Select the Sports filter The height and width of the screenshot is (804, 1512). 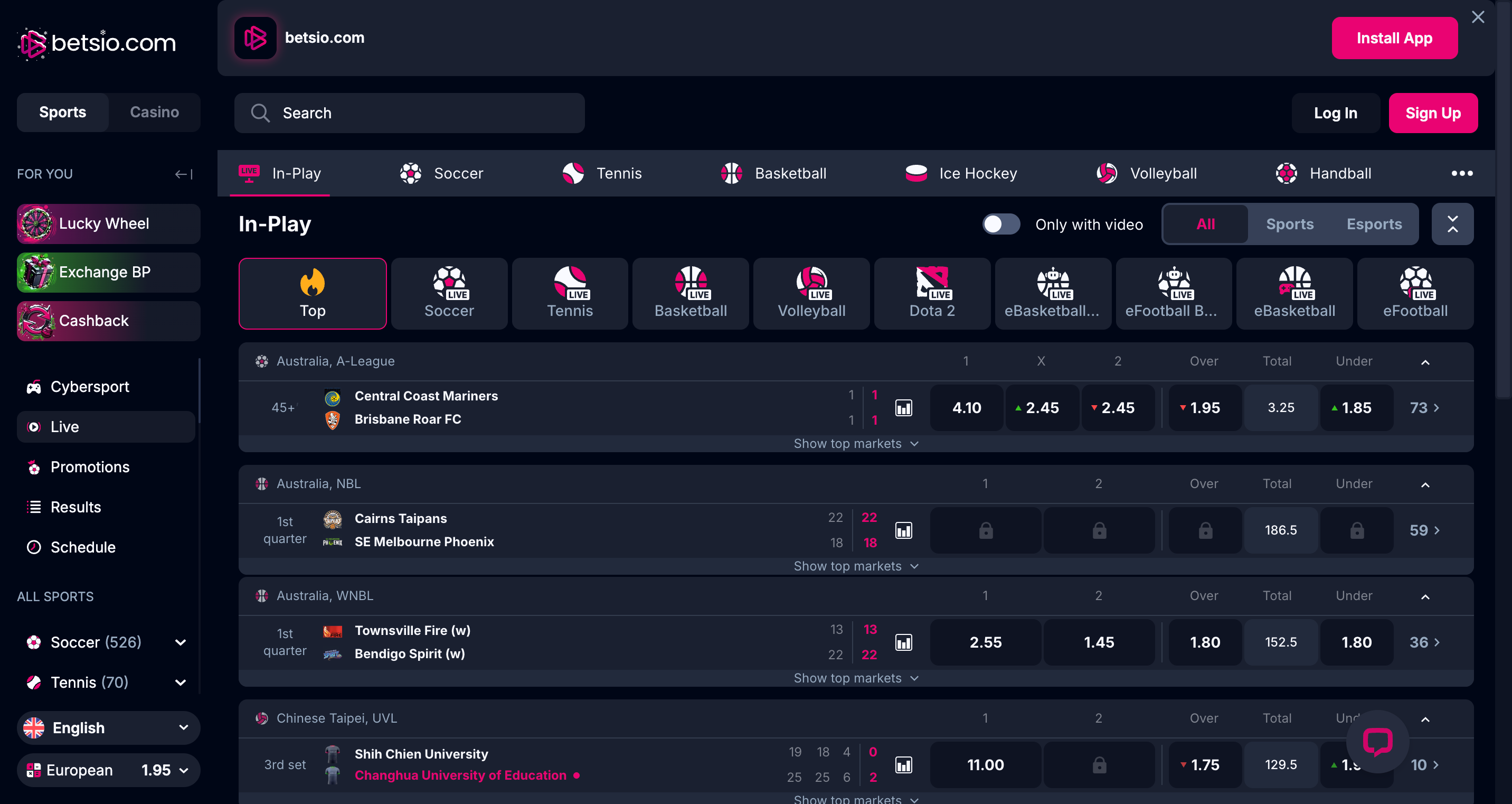(x=1290, y=224)
